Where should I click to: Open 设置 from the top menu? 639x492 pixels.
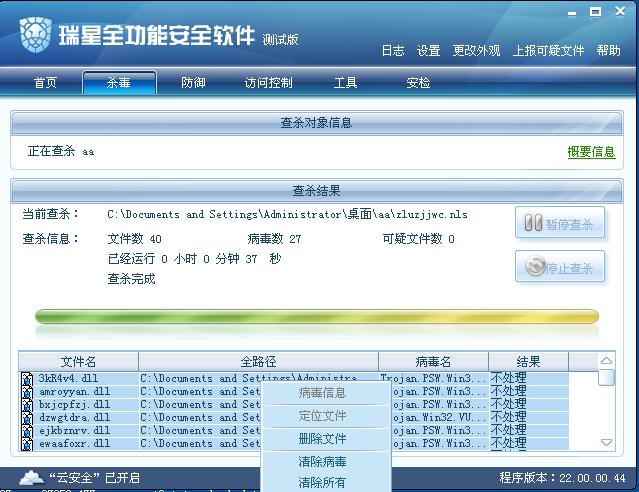[428, 51]
